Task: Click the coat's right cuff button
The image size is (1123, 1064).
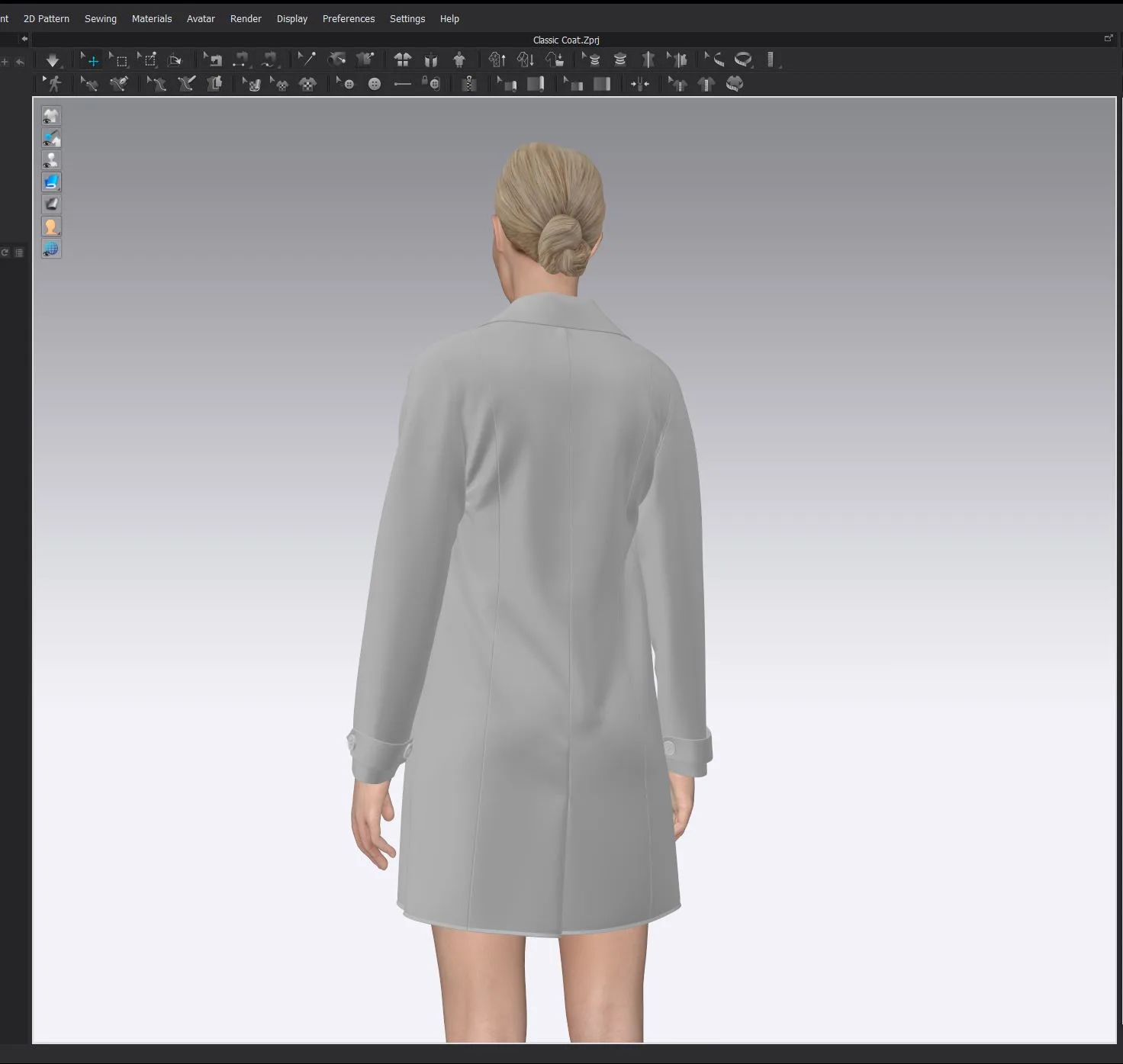Action: pyautogui.click(x=669, y=748)
